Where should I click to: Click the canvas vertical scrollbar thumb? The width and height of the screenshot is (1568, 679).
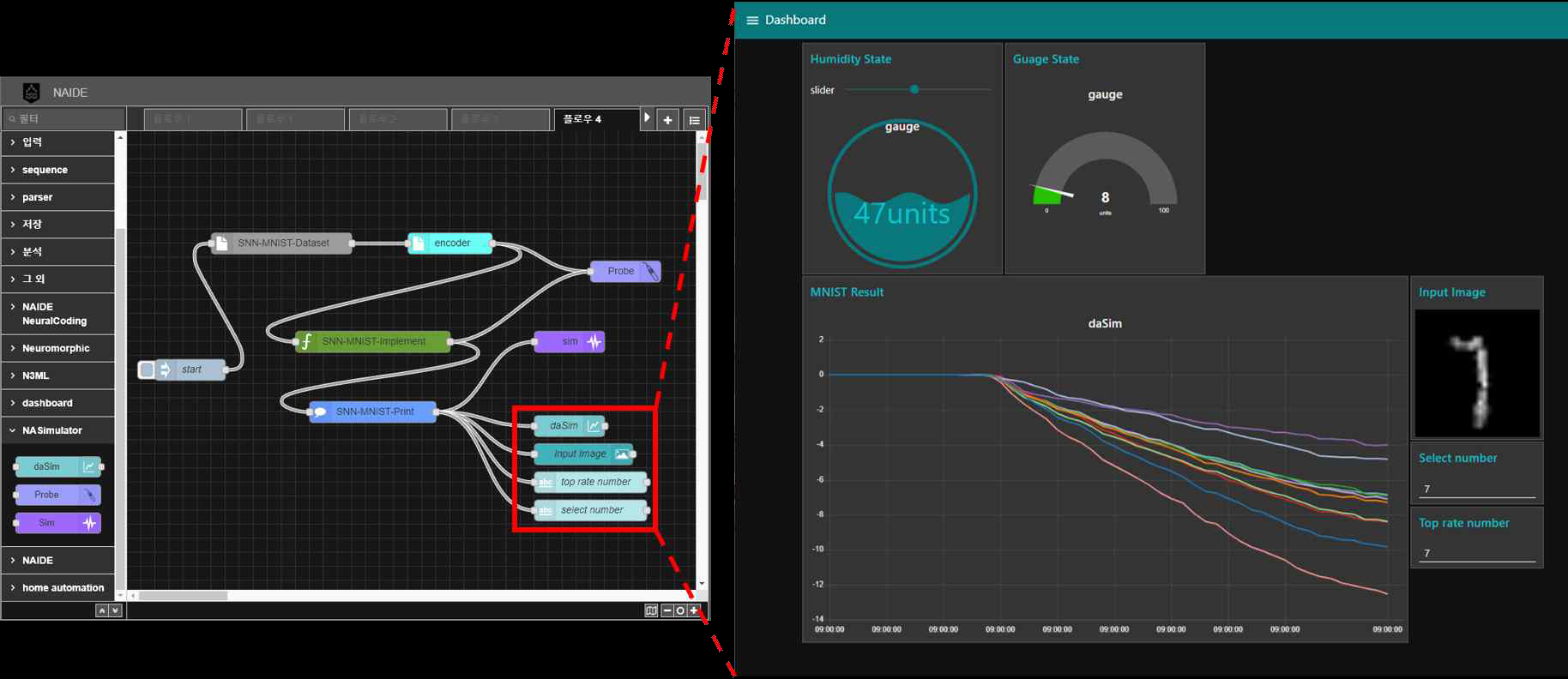(703, 172)
